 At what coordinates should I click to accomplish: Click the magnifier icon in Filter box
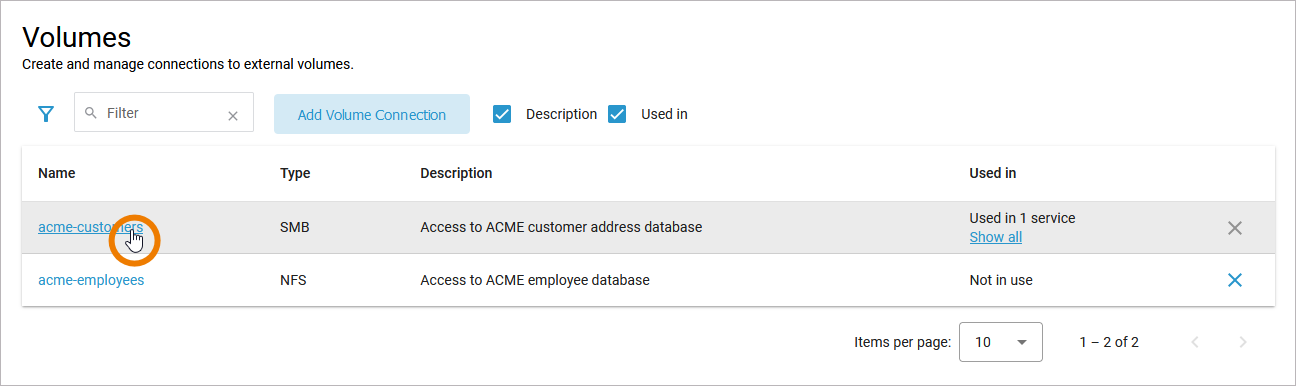pos(92,113)
